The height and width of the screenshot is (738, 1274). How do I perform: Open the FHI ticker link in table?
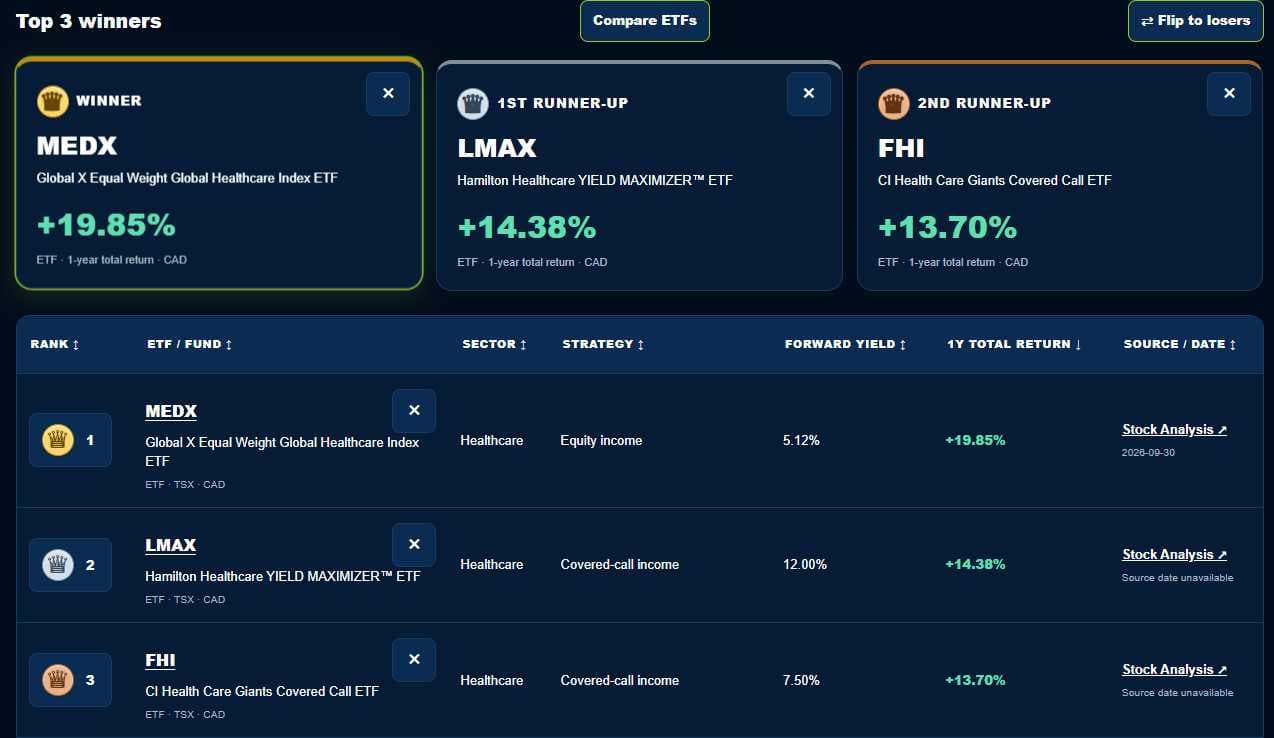(160, 660)
